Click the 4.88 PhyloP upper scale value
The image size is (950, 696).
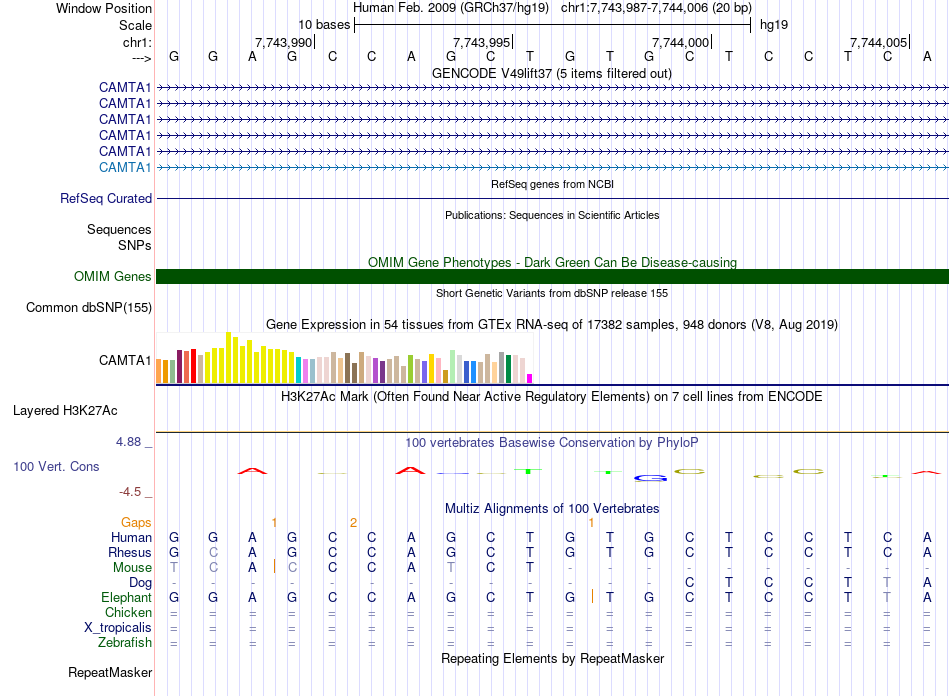click(x=128, y=442)
